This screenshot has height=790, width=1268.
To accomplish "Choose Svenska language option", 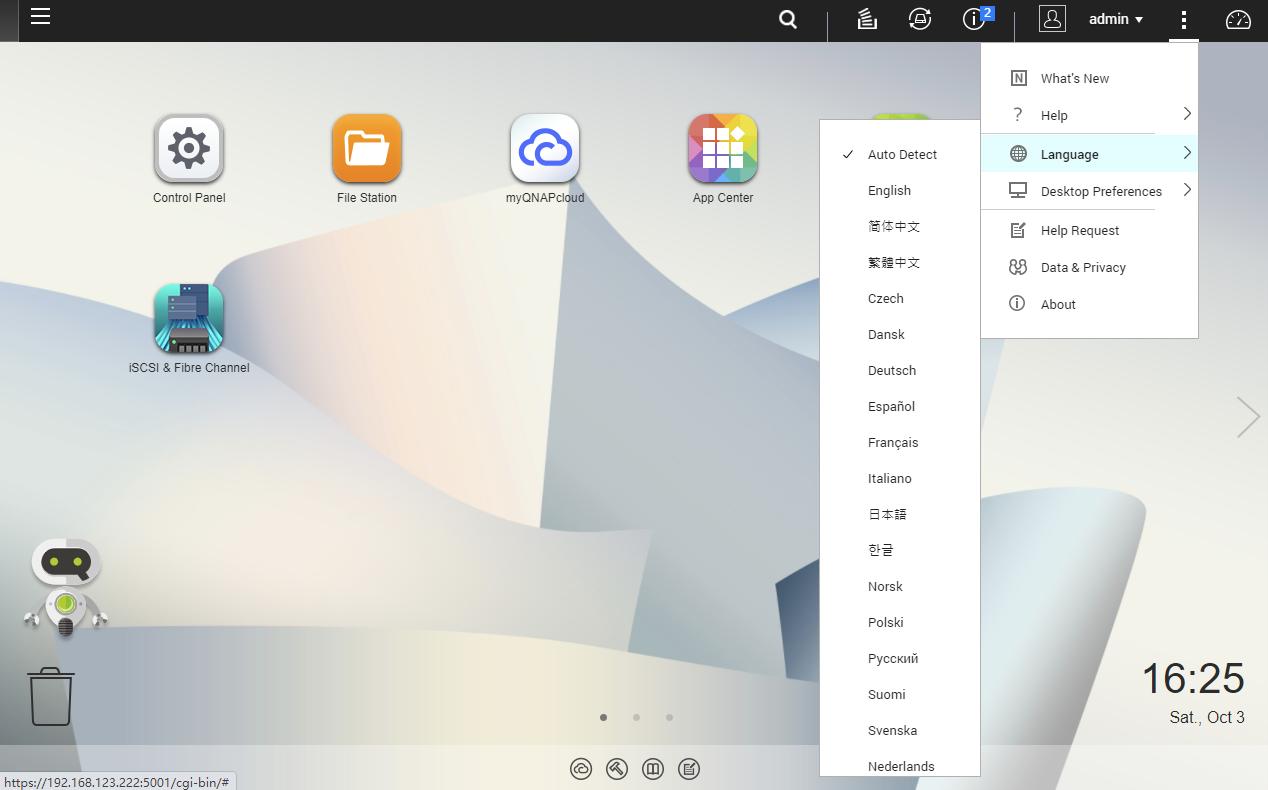I will pos(900,730).
